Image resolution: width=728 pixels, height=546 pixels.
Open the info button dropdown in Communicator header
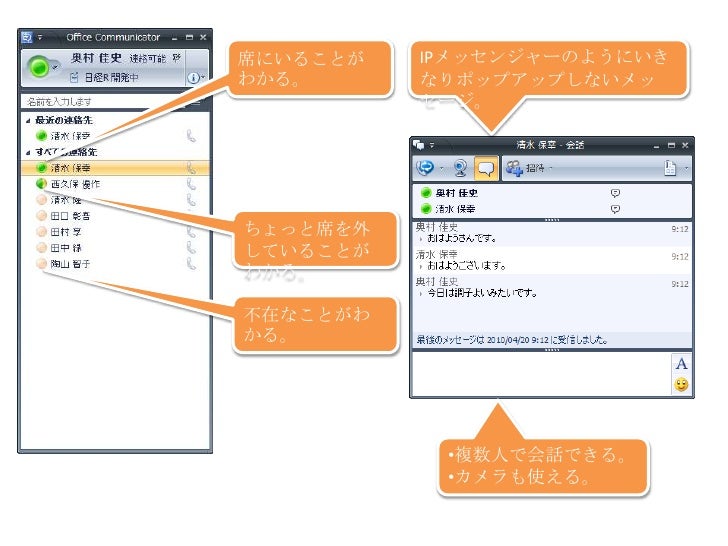(x=196, y=78)
